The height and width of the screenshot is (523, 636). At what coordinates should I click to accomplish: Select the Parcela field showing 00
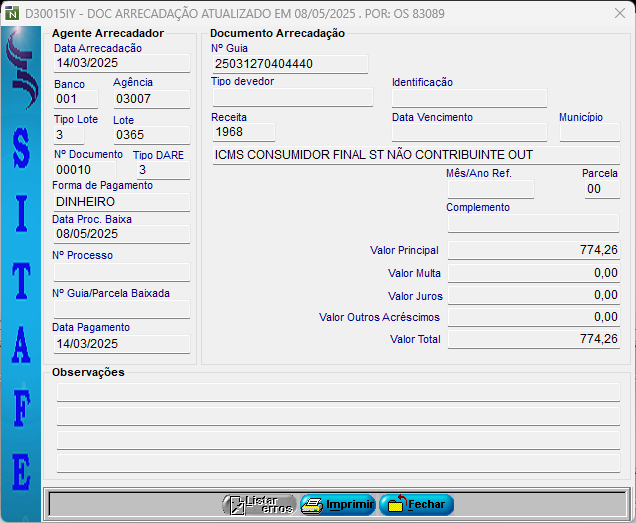pos(602,189)
